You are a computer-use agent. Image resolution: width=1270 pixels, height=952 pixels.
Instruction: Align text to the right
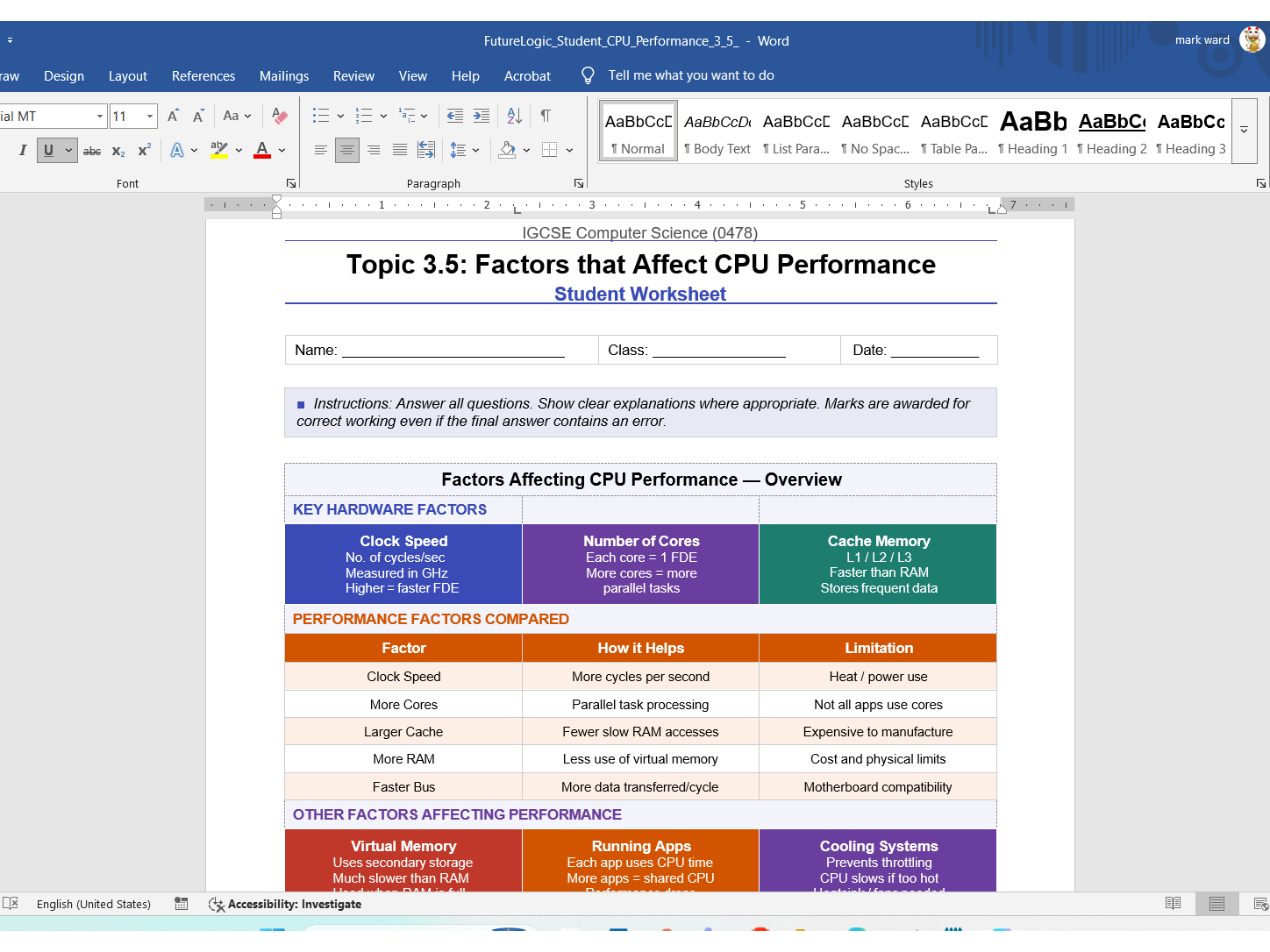[374, 150]
